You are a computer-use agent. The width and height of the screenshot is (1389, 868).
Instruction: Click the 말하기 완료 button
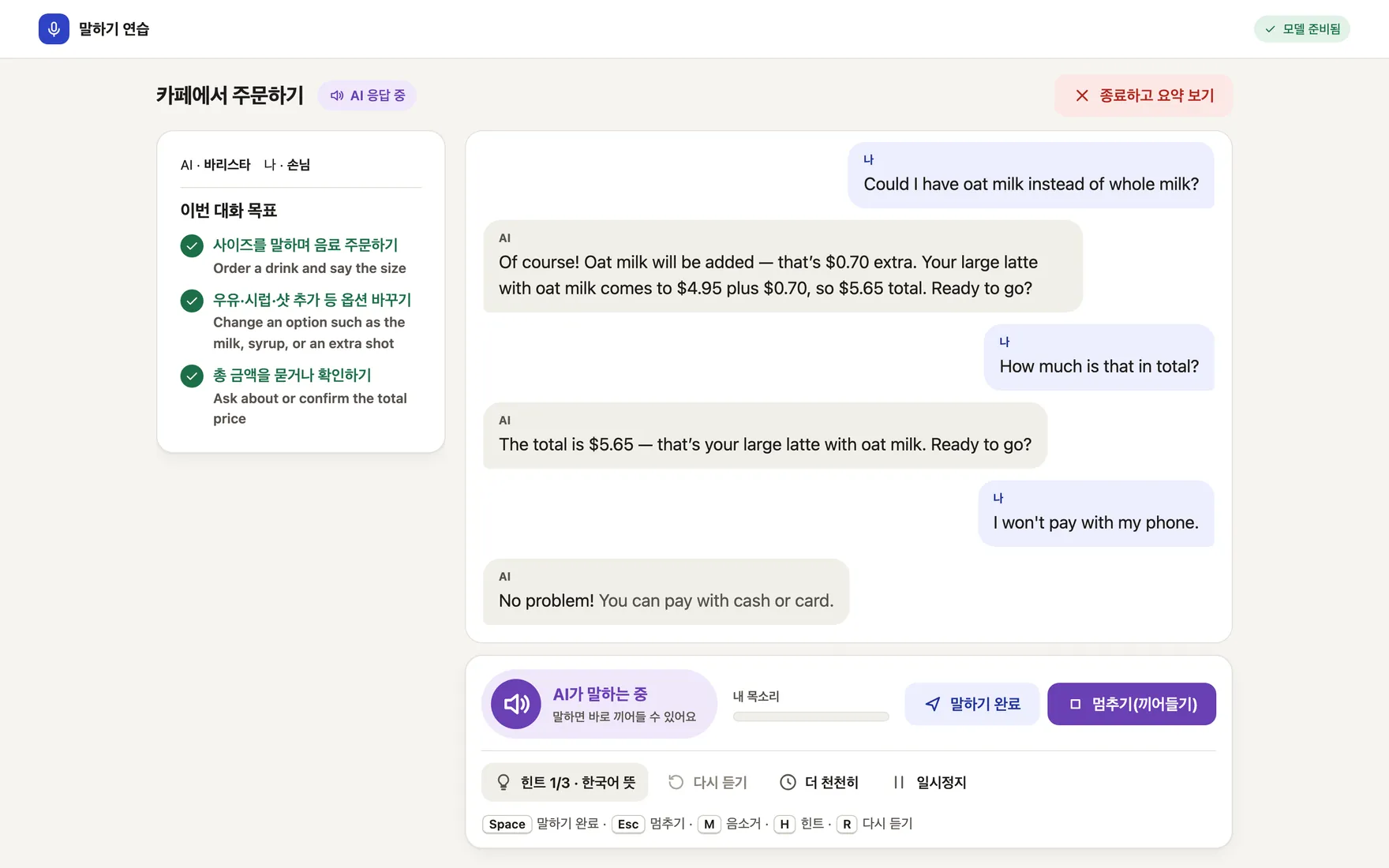(972, 704)
